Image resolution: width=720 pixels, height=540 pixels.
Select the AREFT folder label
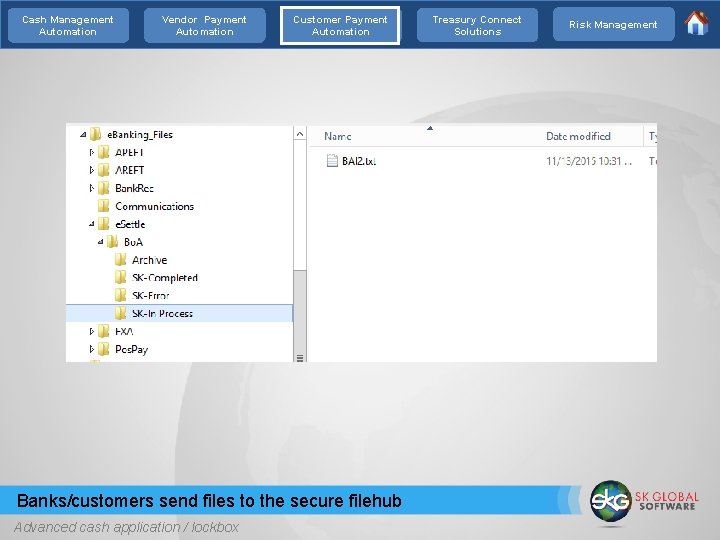pyautogui.click(x=129, y=170)
